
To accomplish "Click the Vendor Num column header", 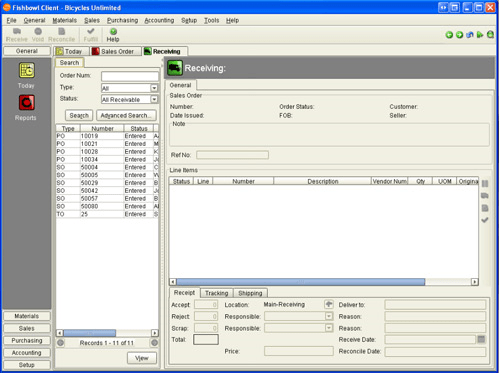I will point(390,181).
